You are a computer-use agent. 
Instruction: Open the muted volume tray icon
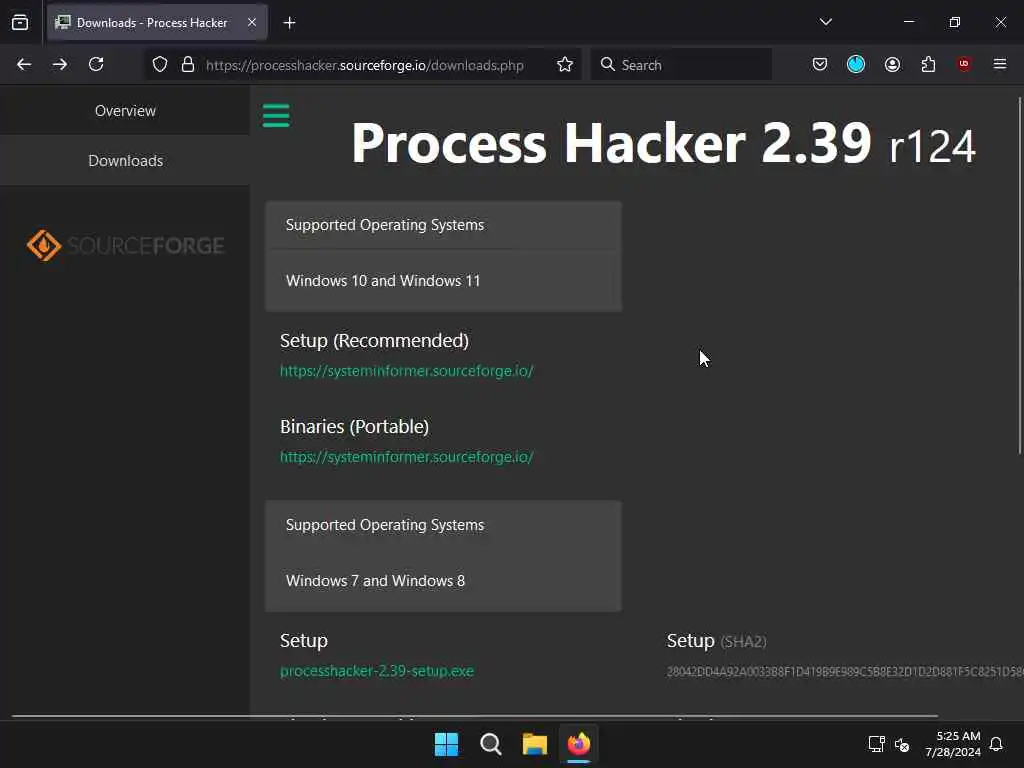click(902, 744)
